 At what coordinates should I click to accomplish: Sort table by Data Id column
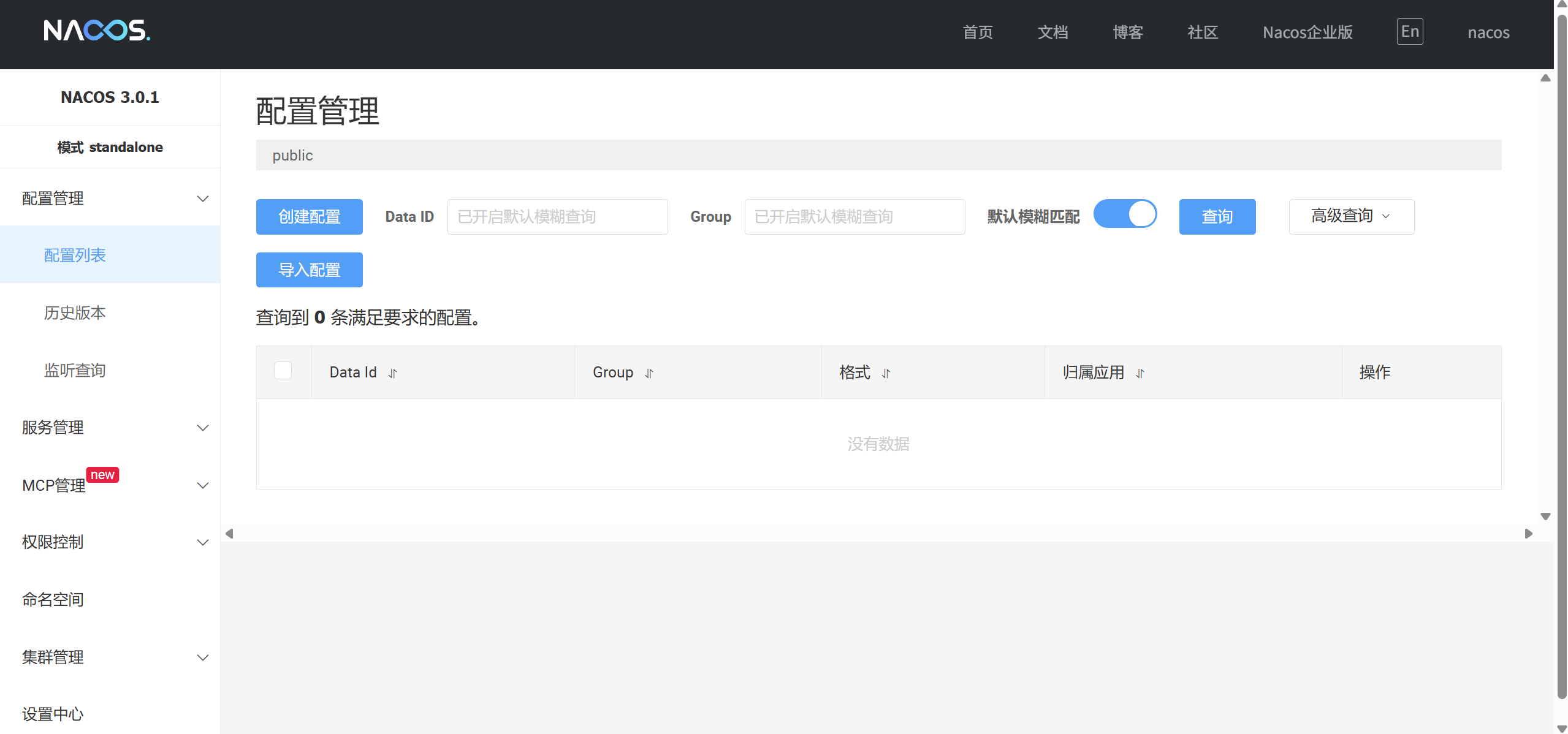[x=393, y=373]
